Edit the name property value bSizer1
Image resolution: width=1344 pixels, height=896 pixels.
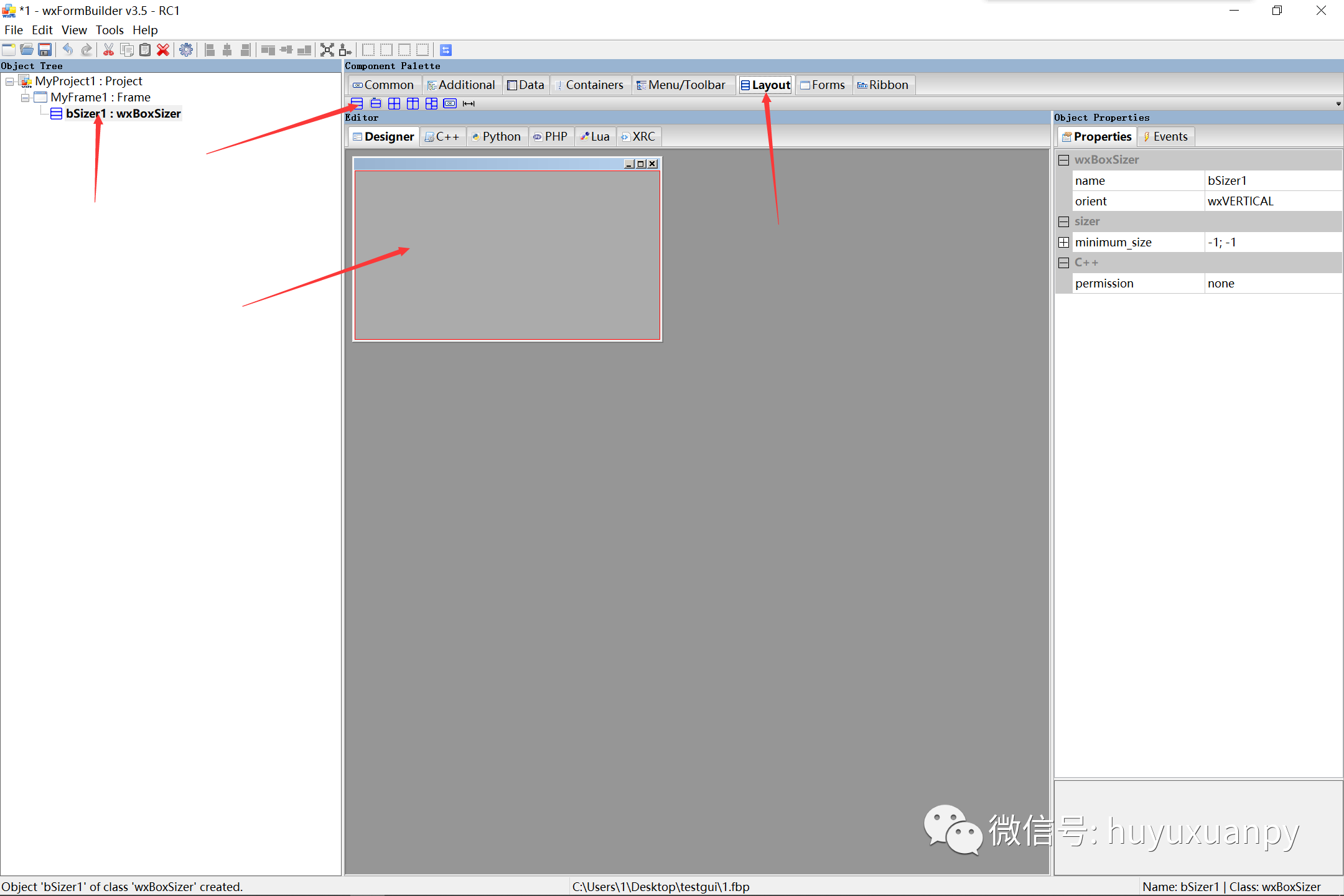tap(1273, 180)
